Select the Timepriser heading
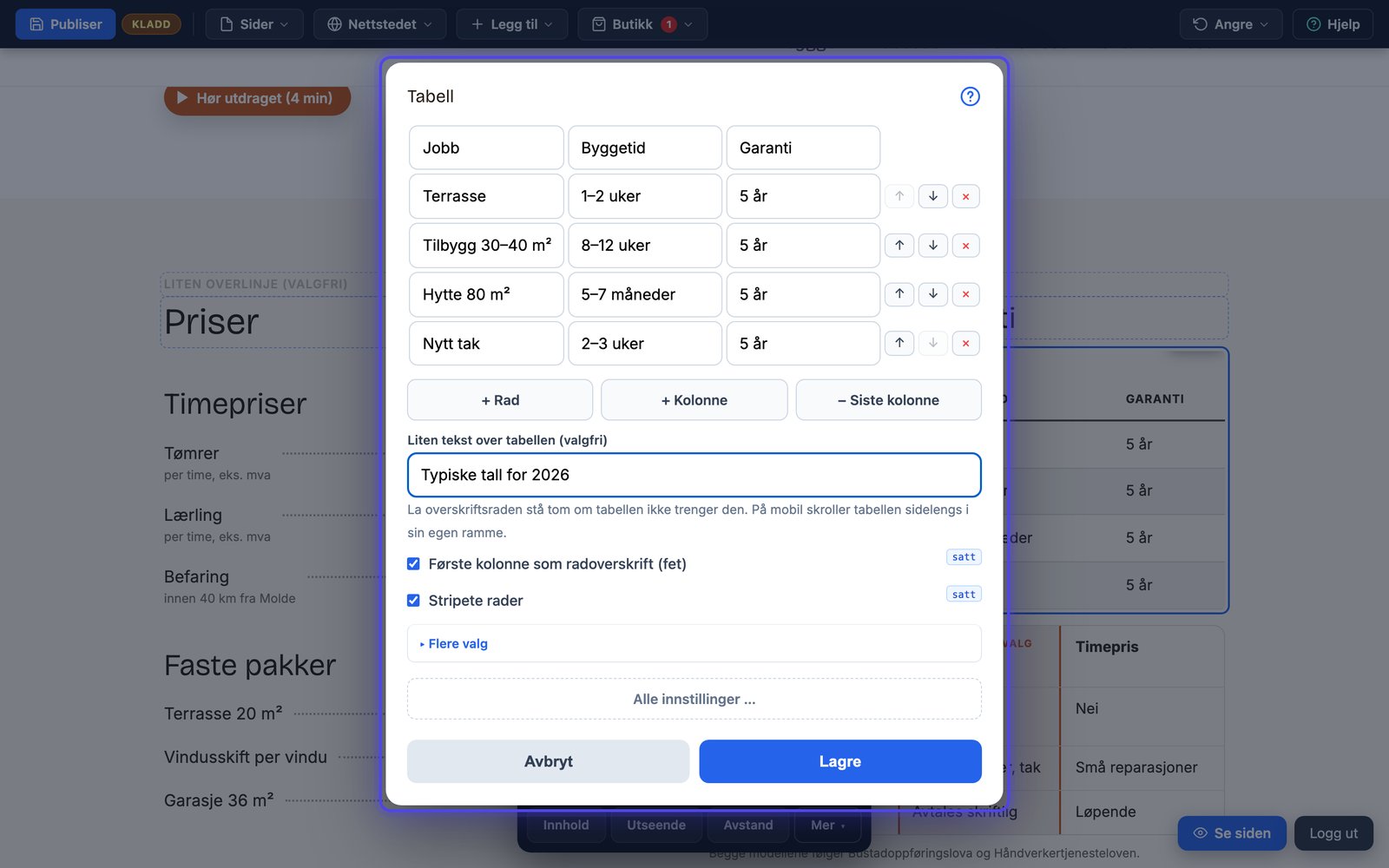 235,404
